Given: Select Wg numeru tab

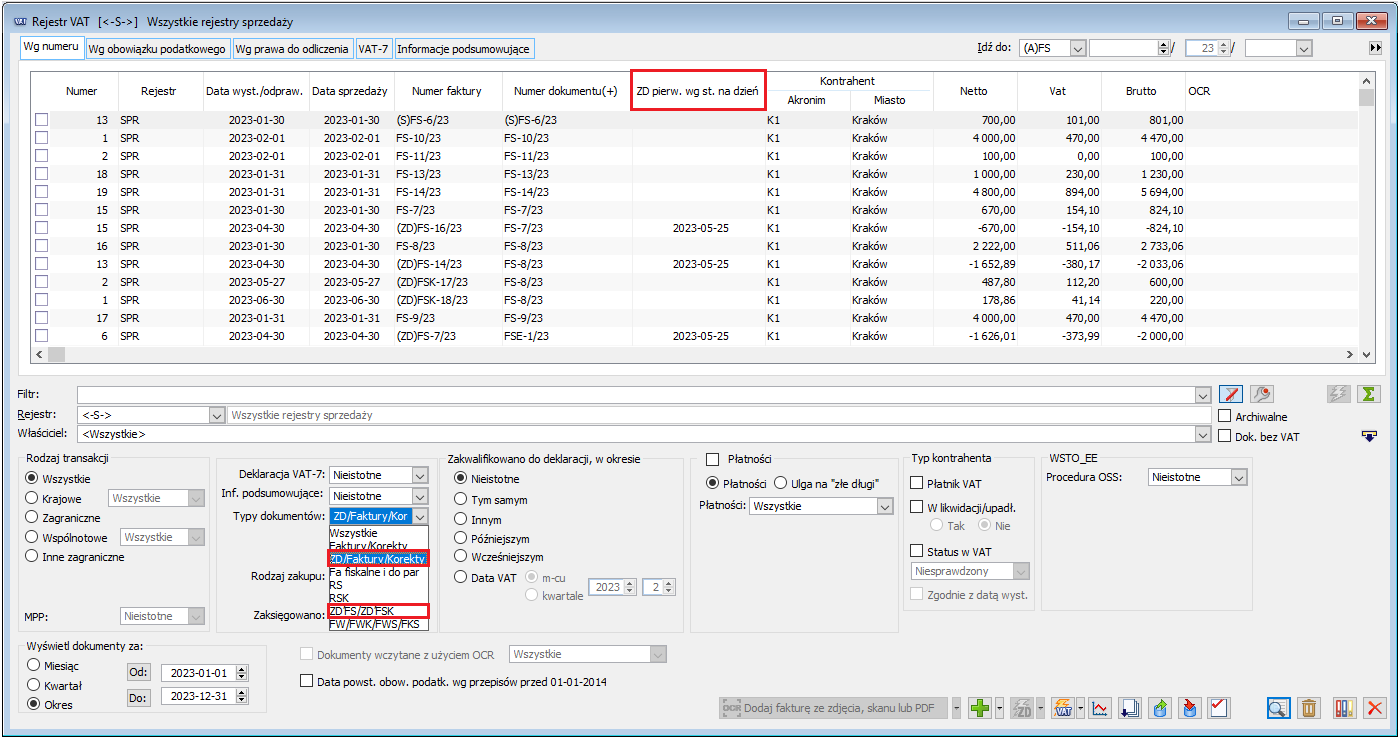Looking at the screenshot, I should pos(51,47).
